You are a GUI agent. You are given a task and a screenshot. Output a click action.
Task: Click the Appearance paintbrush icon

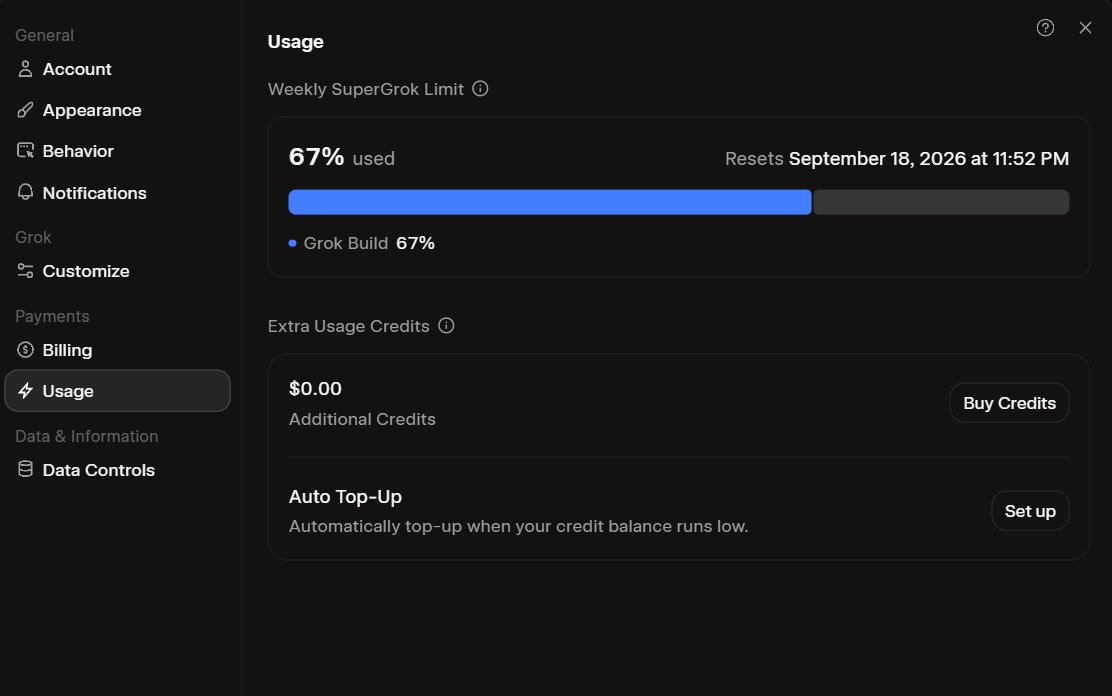pos(26,110)
